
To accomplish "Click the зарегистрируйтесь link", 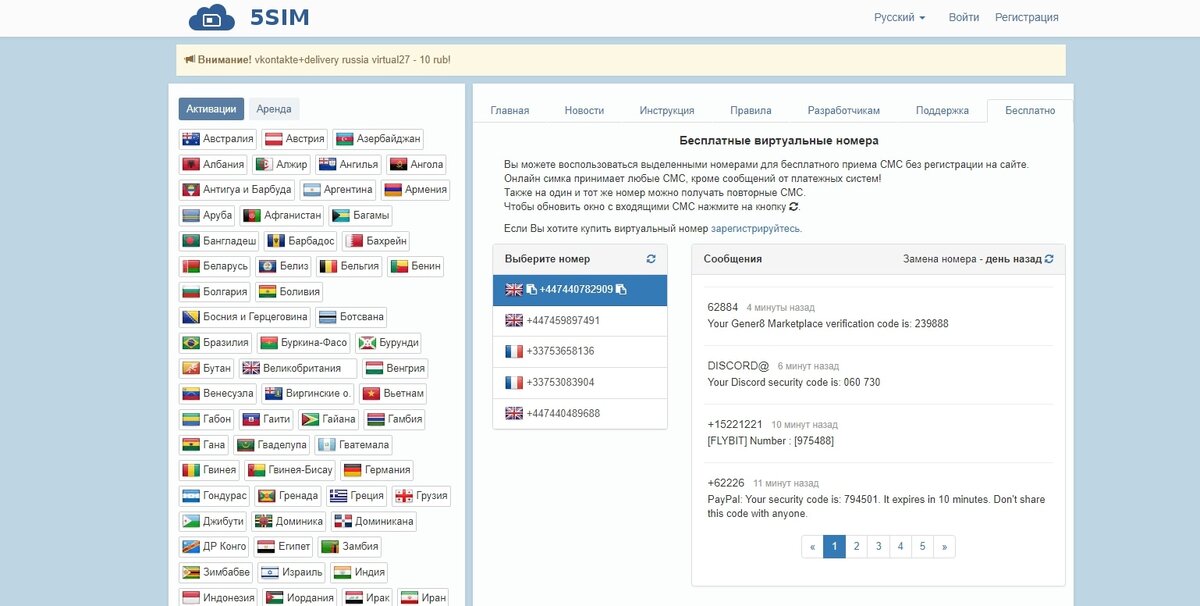I will (x=756, y=228).
